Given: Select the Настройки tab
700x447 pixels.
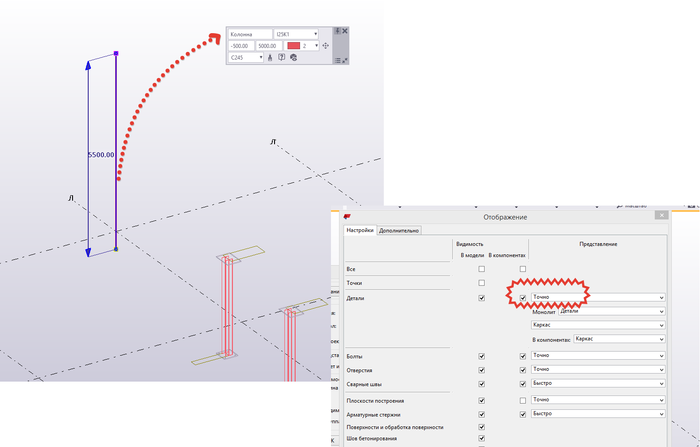Looking at the screenshot, I should point(360,230).
